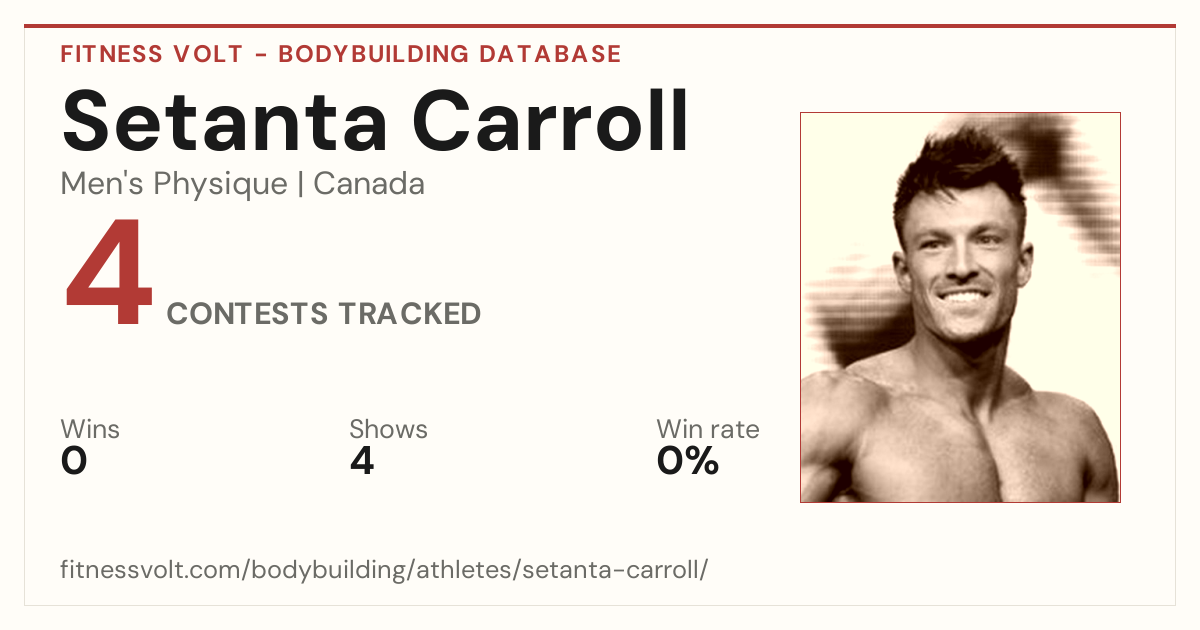Click the word Setanta in the title

[x=225, y=122]
